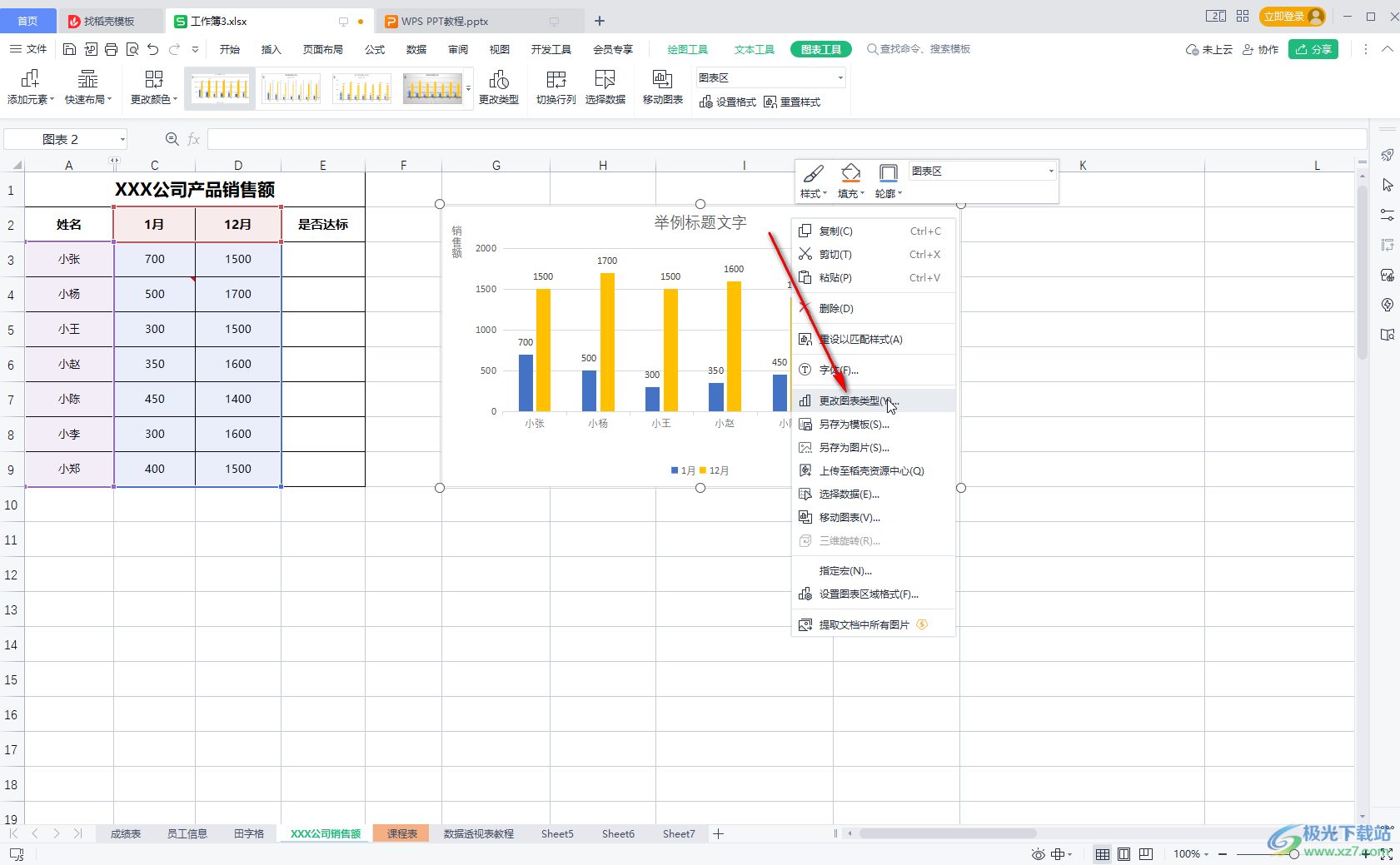Open Fill (填充) bucket in mini toolbar
The width and height of the screenshot is (1400, 865).
[x=851, y=181]
